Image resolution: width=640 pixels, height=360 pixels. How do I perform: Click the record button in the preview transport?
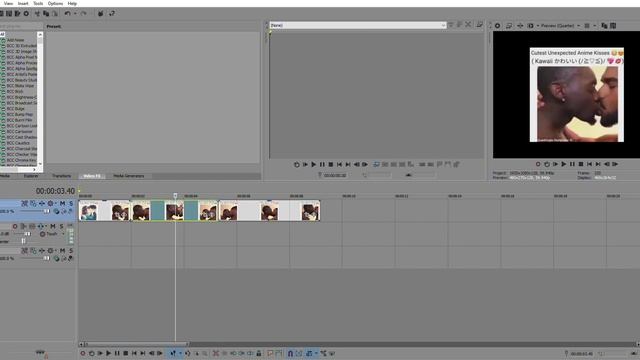[x=538, y=164]
